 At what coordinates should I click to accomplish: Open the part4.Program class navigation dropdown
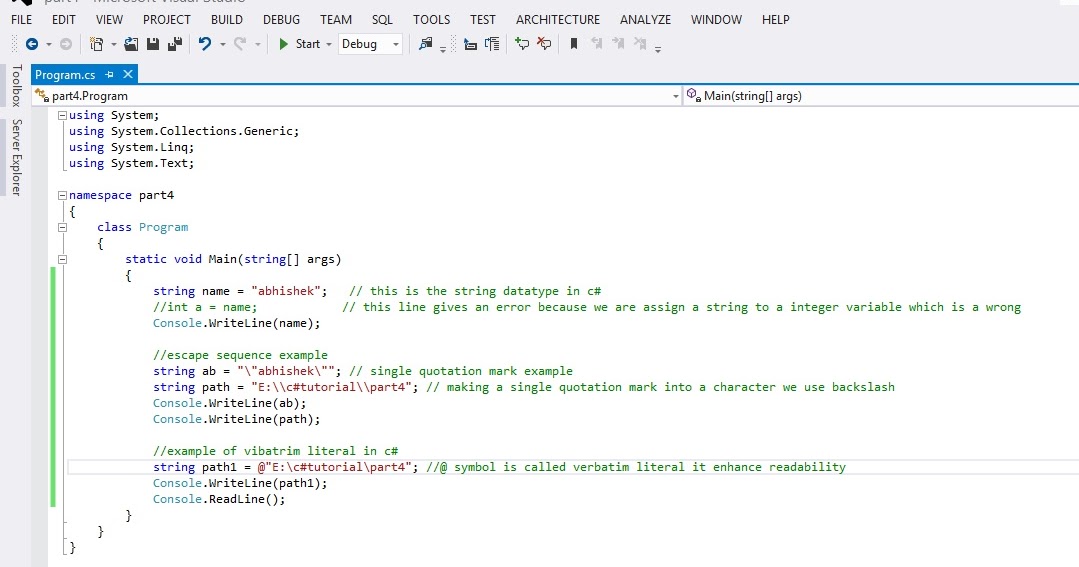(357, 96)
